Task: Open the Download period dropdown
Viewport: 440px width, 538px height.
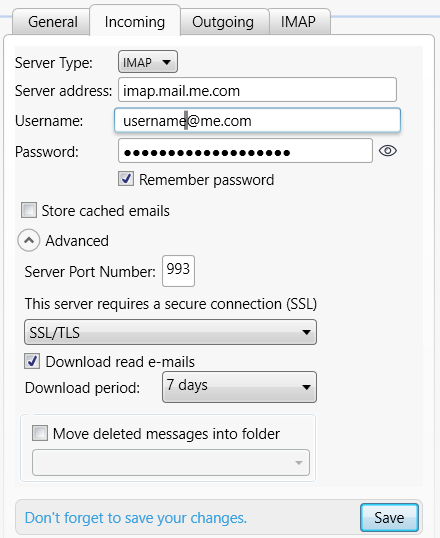Action: [239, 387]
